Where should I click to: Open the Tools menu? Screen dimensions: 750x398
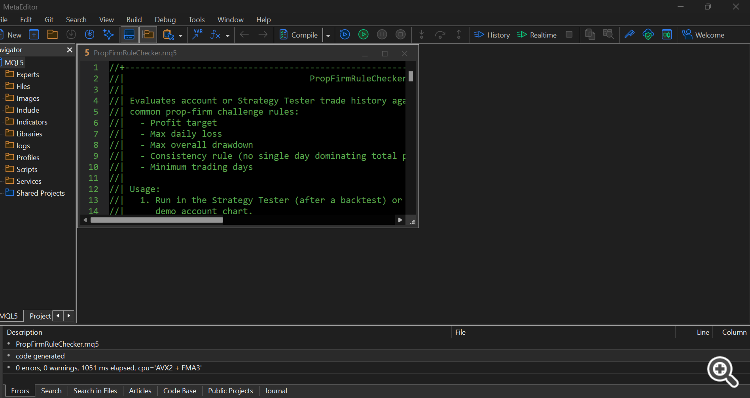click(x=197, y=20)
